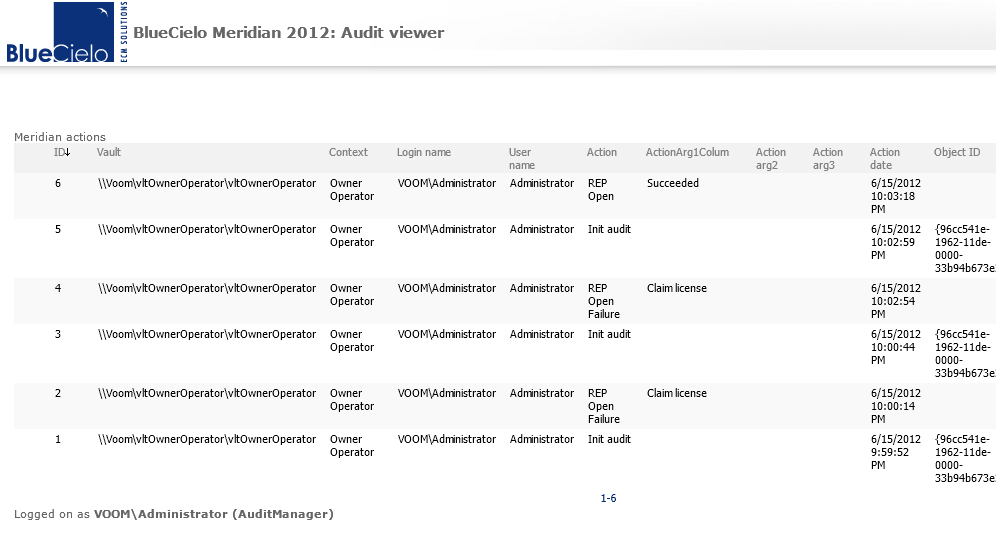Click the BlueCielo ECM Solutions logo
This screenshot has width=996, height=540.
pos(67,32)
